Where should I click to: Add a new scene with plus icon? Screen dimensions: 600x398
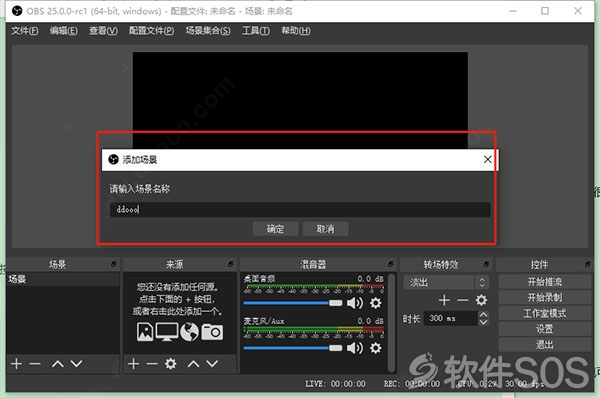16,364
